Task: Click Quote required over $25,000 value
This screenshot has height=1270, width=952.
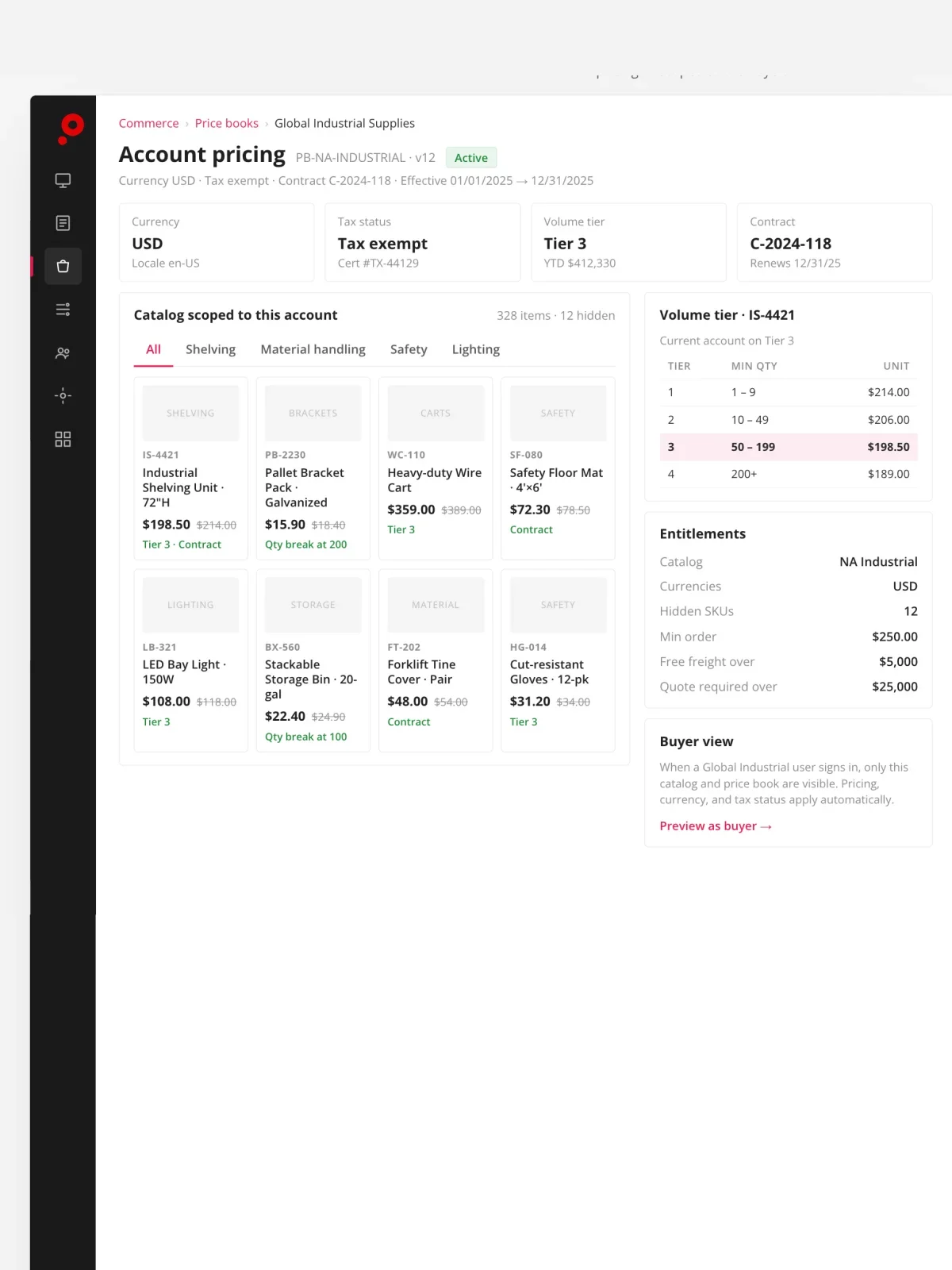Action: pyautogui.click(x=895, y=687)
